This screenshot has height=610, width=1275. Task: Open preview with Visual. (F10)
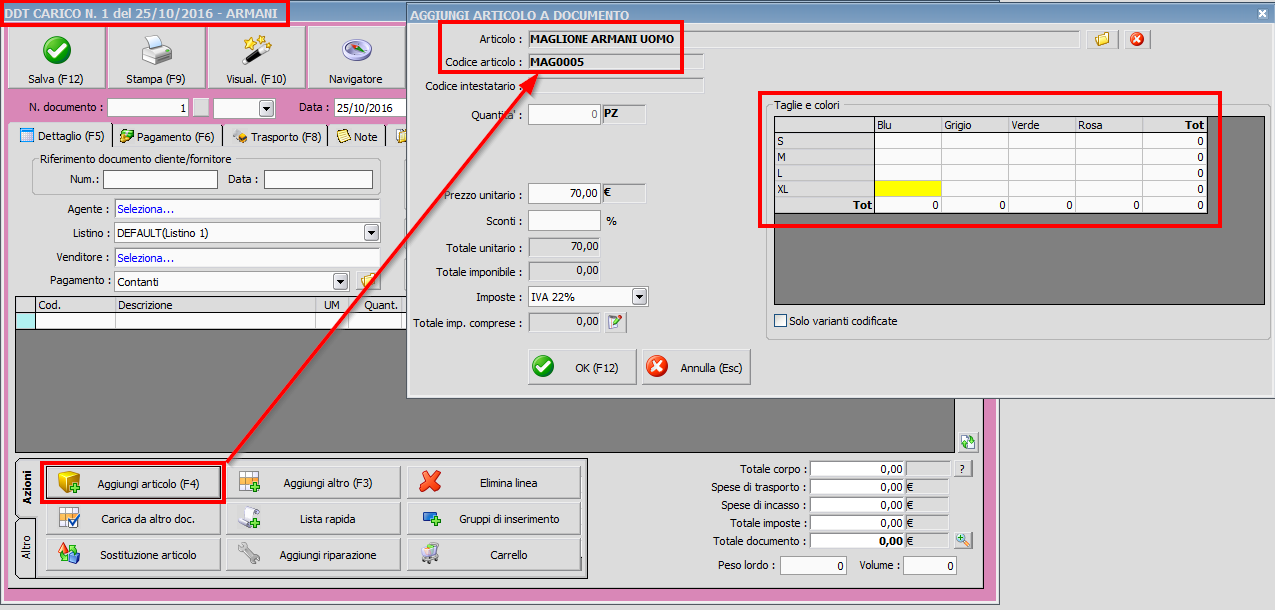tap(256, 57)
